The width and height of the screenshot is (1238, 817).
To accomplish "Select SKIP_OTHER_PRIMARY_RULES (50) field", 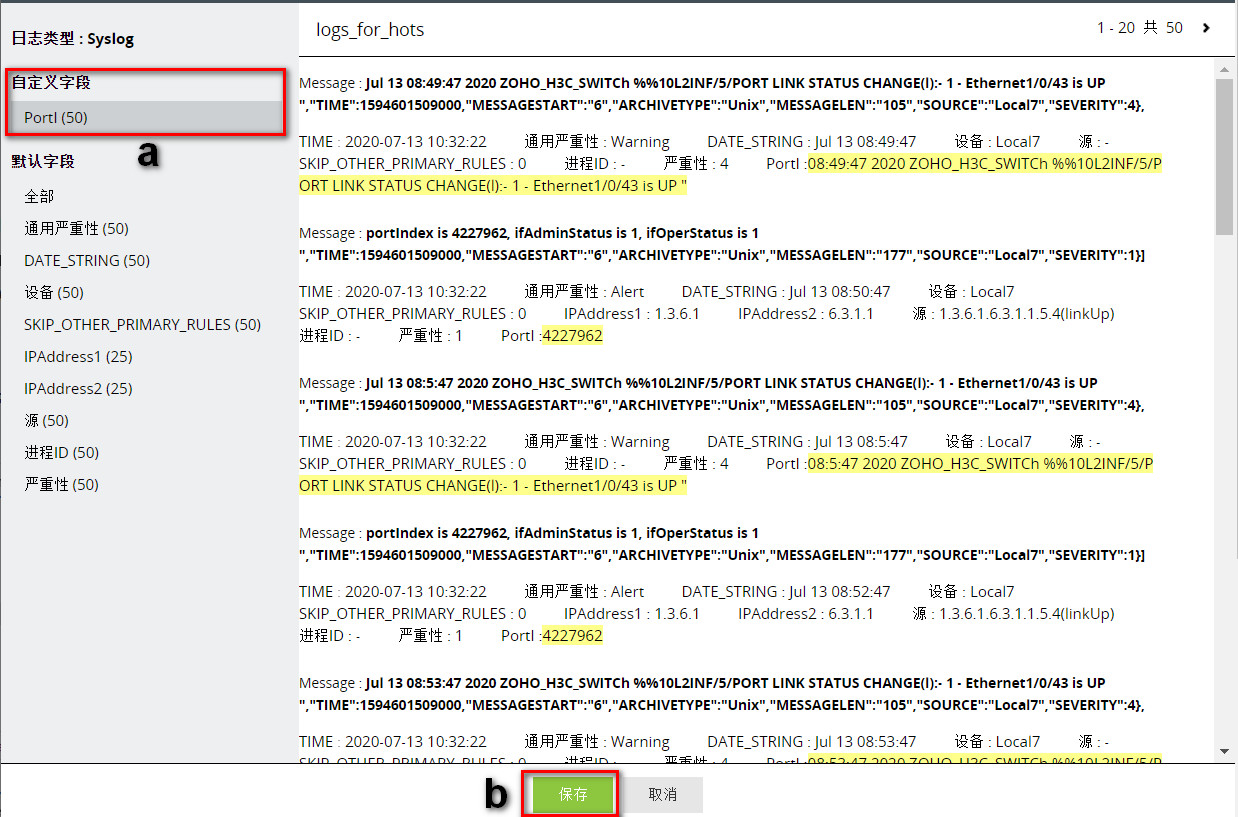I will 142,325.
